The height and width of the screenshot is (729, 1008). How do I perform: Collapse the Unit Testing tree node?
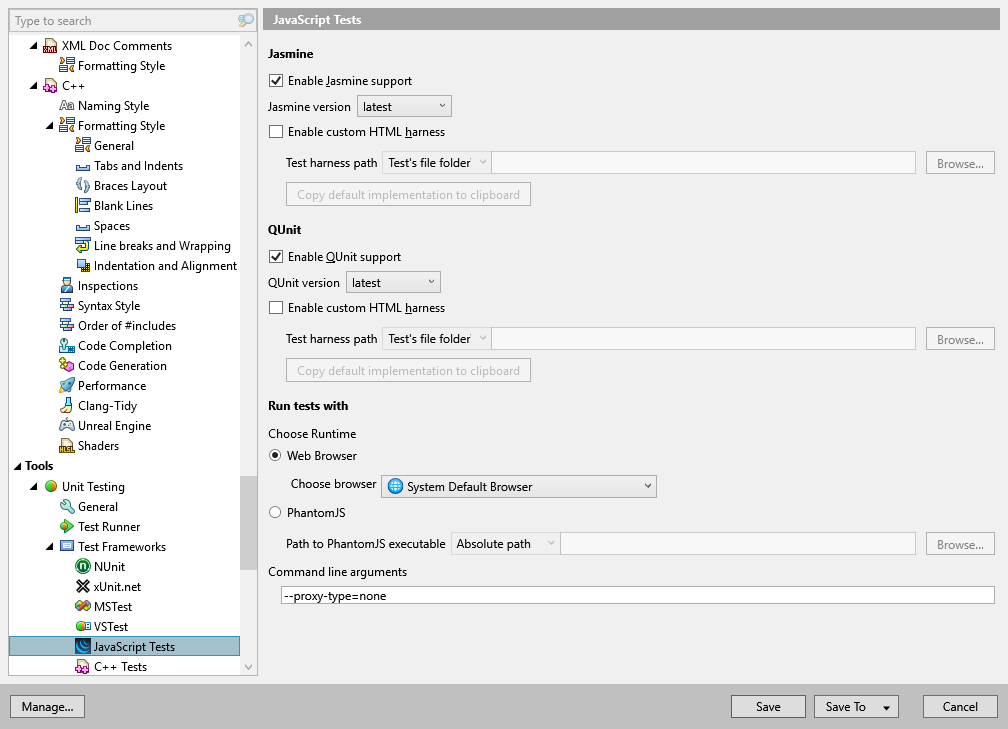tap(35, 487)
